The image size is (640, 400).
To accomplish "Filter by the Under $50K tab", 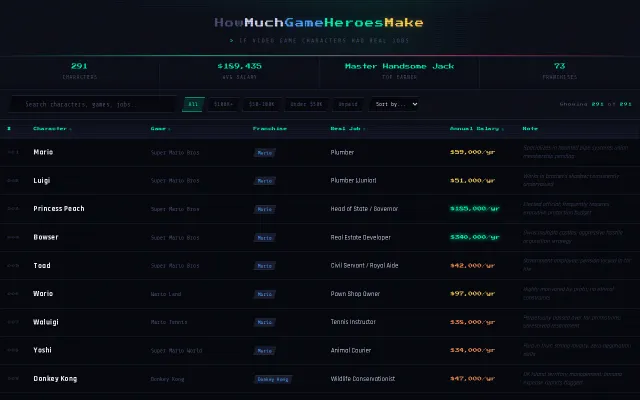I will click(x=307, y=104).
